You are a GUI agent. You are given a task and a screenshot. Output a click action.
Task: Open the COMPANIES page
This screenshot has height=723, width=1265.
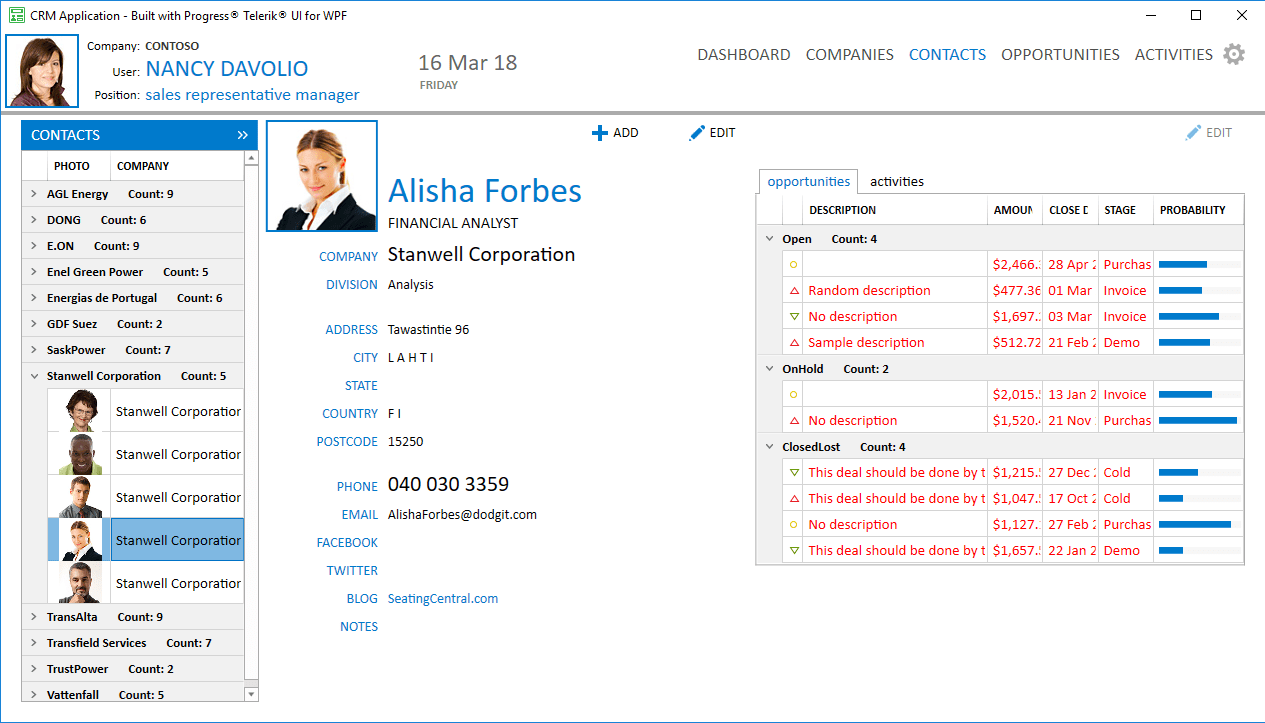(x=850, y=55)
